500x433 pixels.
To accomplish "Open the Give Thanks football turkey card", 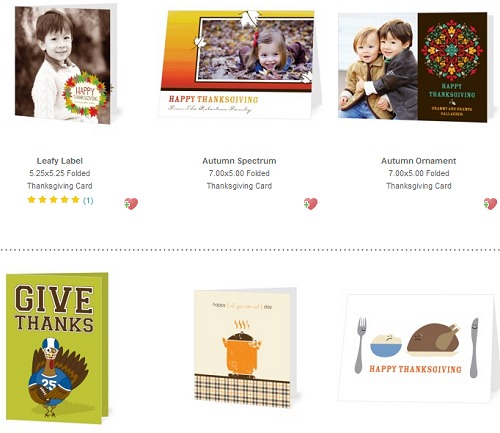I will [x=57, y=348].
